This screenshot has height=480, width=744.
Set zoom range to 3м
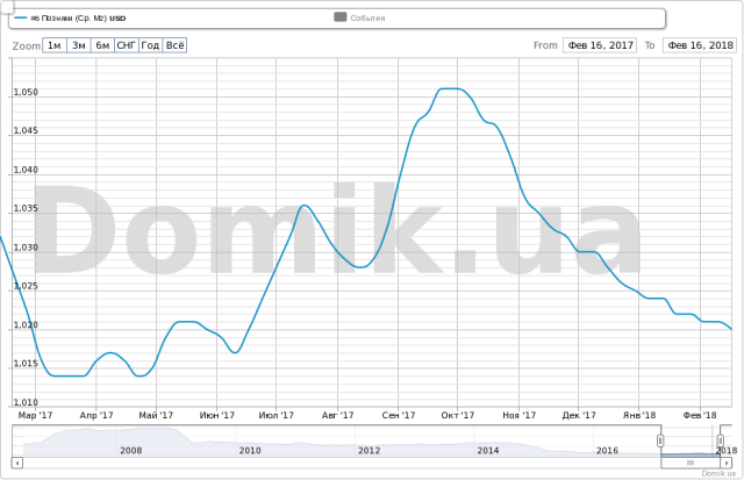pyautogui.click(x=79, y=46)
